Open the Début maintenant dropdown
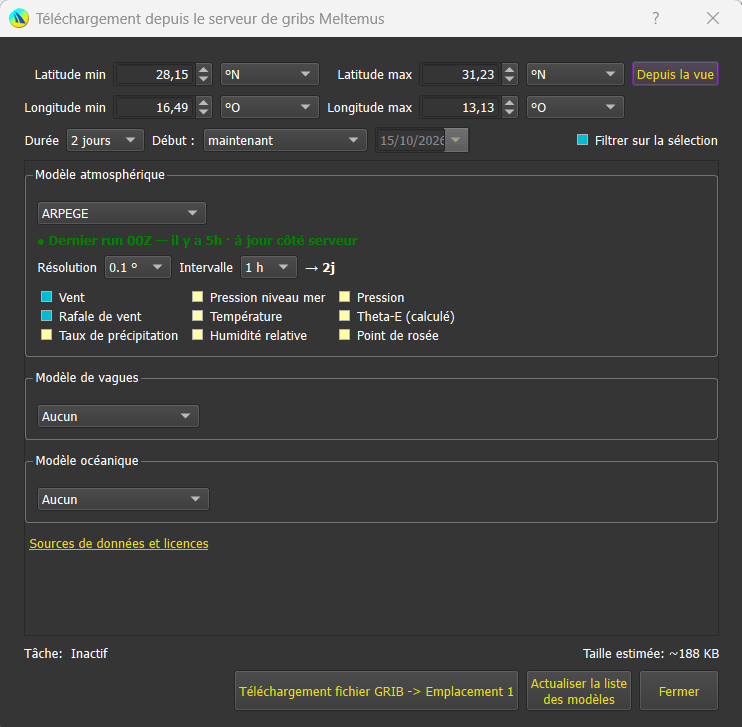This screenshot has width=742, height=727. (285, 141)
